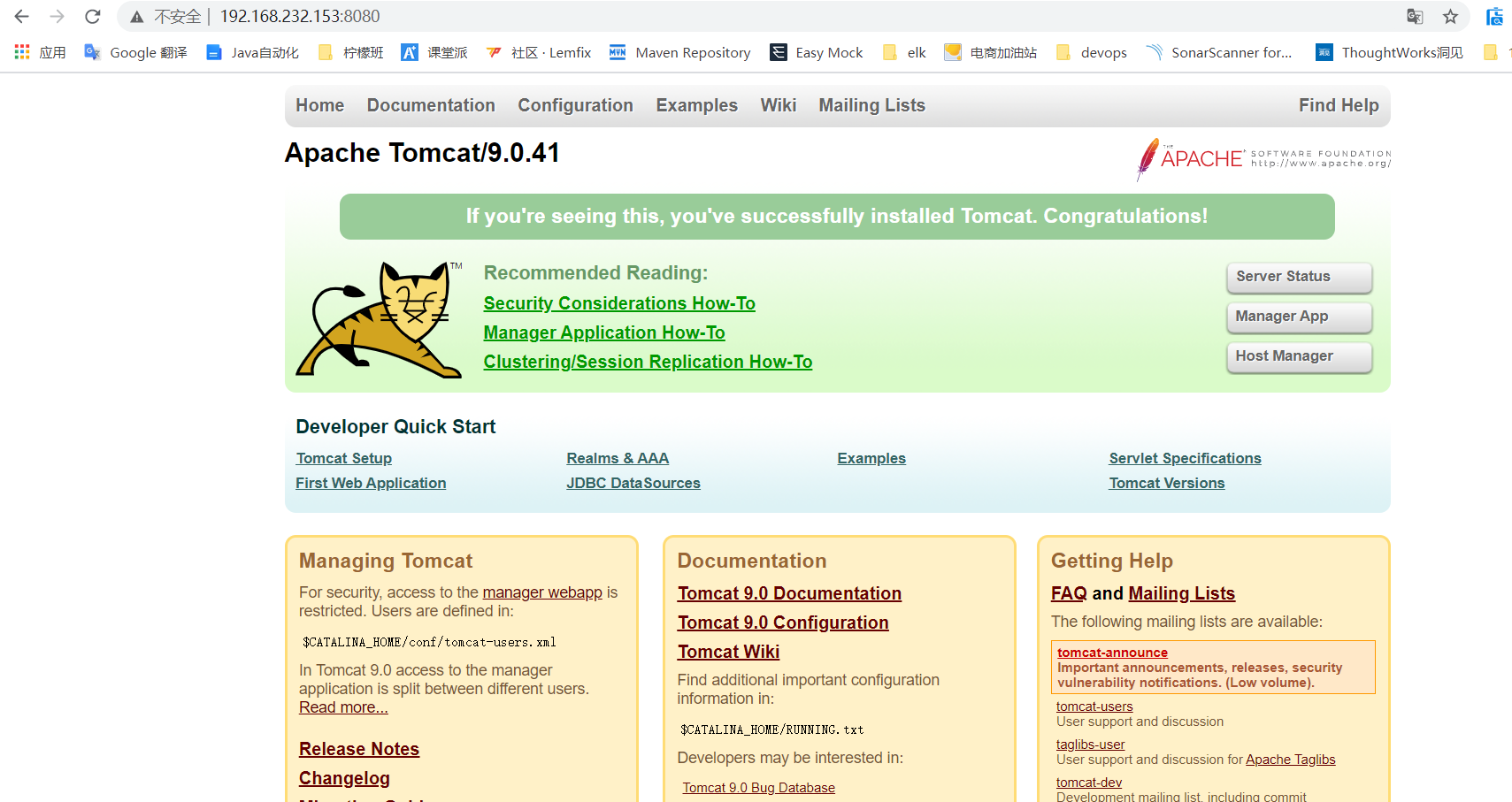Open the Manager App button

pos(1299,317)
